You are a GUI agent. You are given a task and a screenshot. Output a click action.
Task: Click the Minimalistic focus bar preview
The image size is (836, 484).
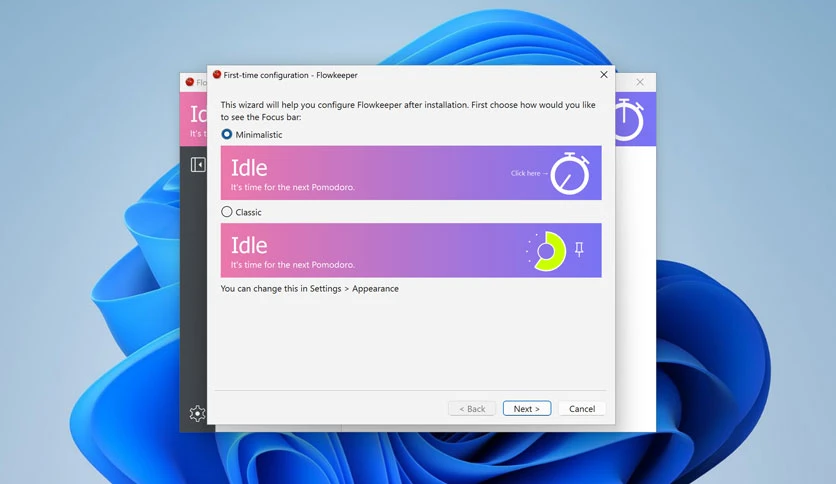coord(411,173)
